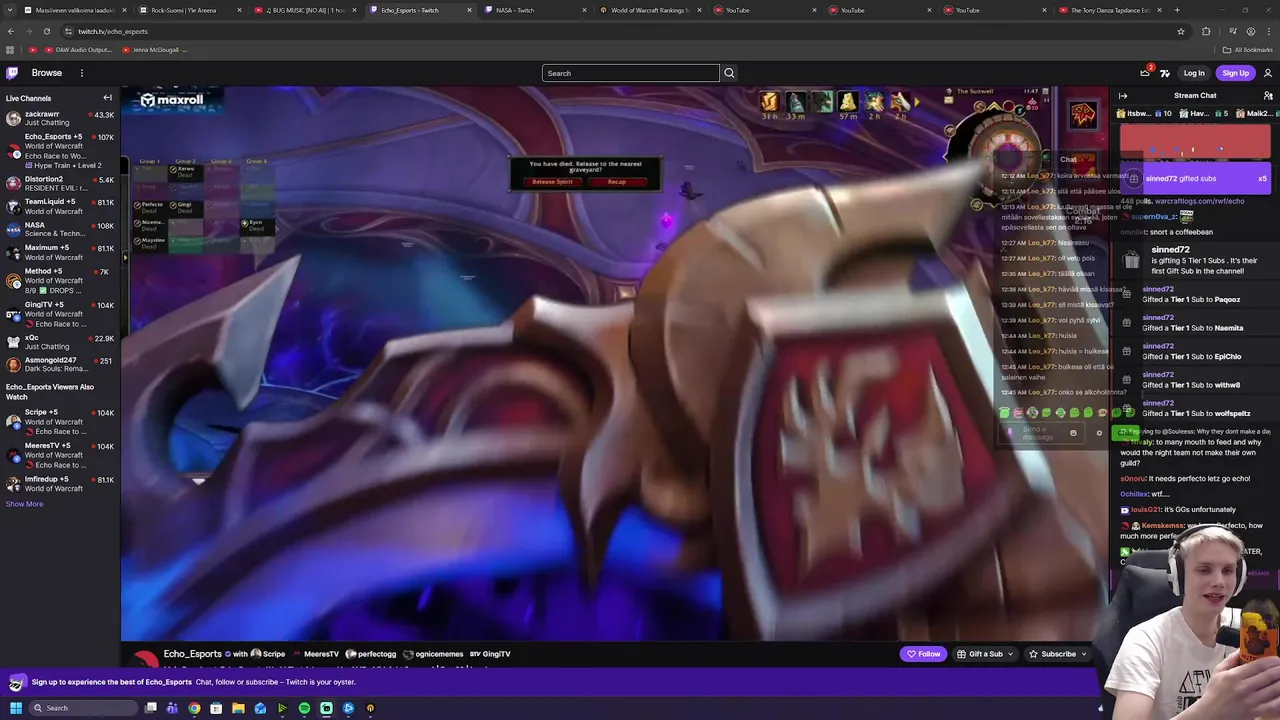Open Asmongold247 channel in sidebar
The height and width of the screenshot is (720, 1280).
click(x=60, y=364)
